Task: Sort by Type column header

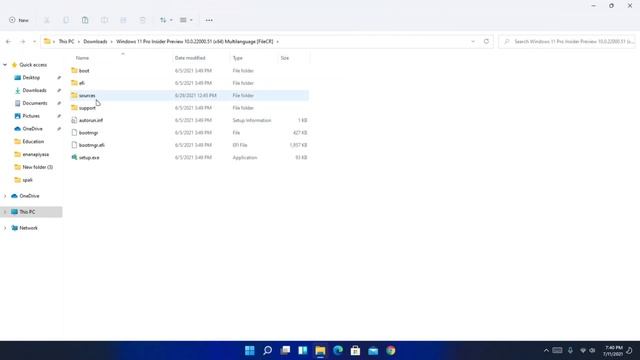Action: pyautogui.click(x=238, y=58)
